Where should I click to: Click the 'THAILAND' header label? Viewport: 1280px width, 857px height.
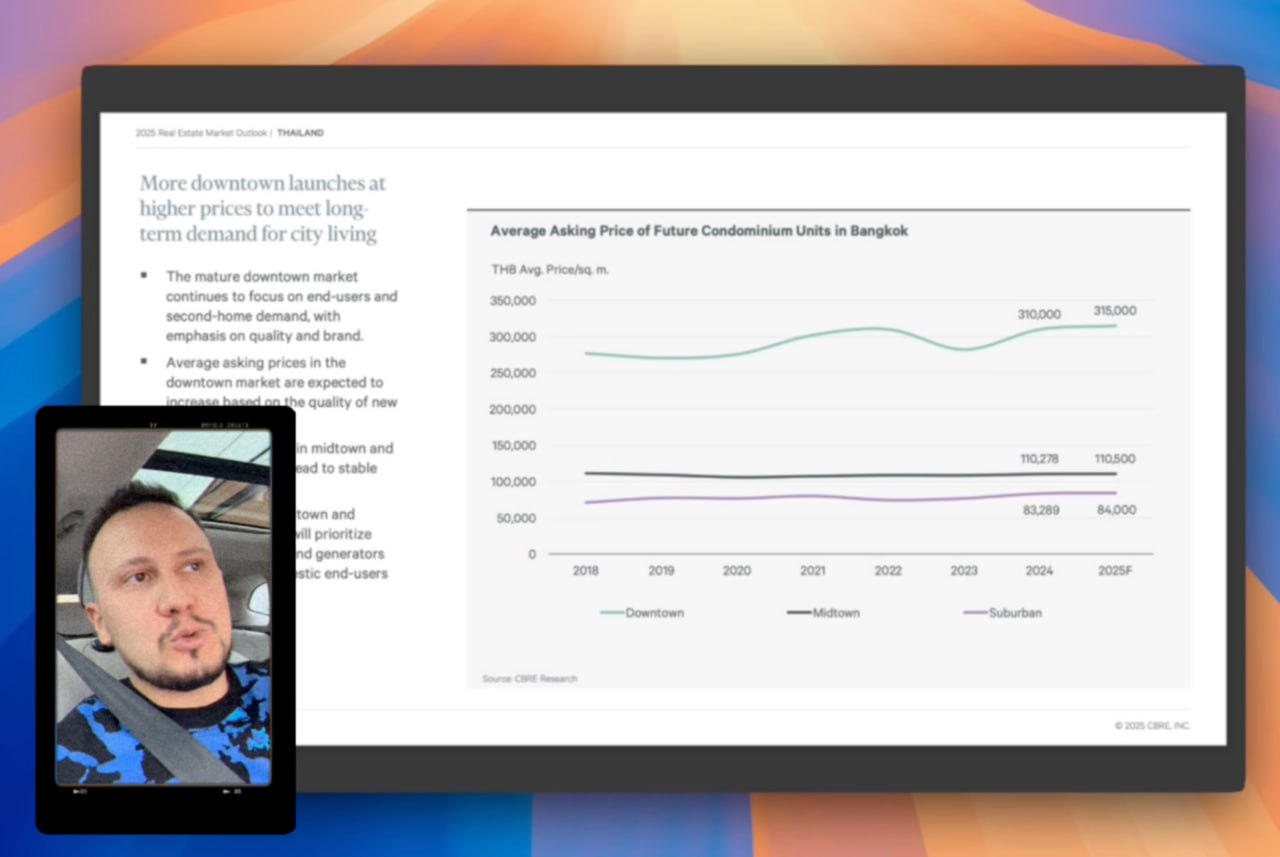[300, 132]
